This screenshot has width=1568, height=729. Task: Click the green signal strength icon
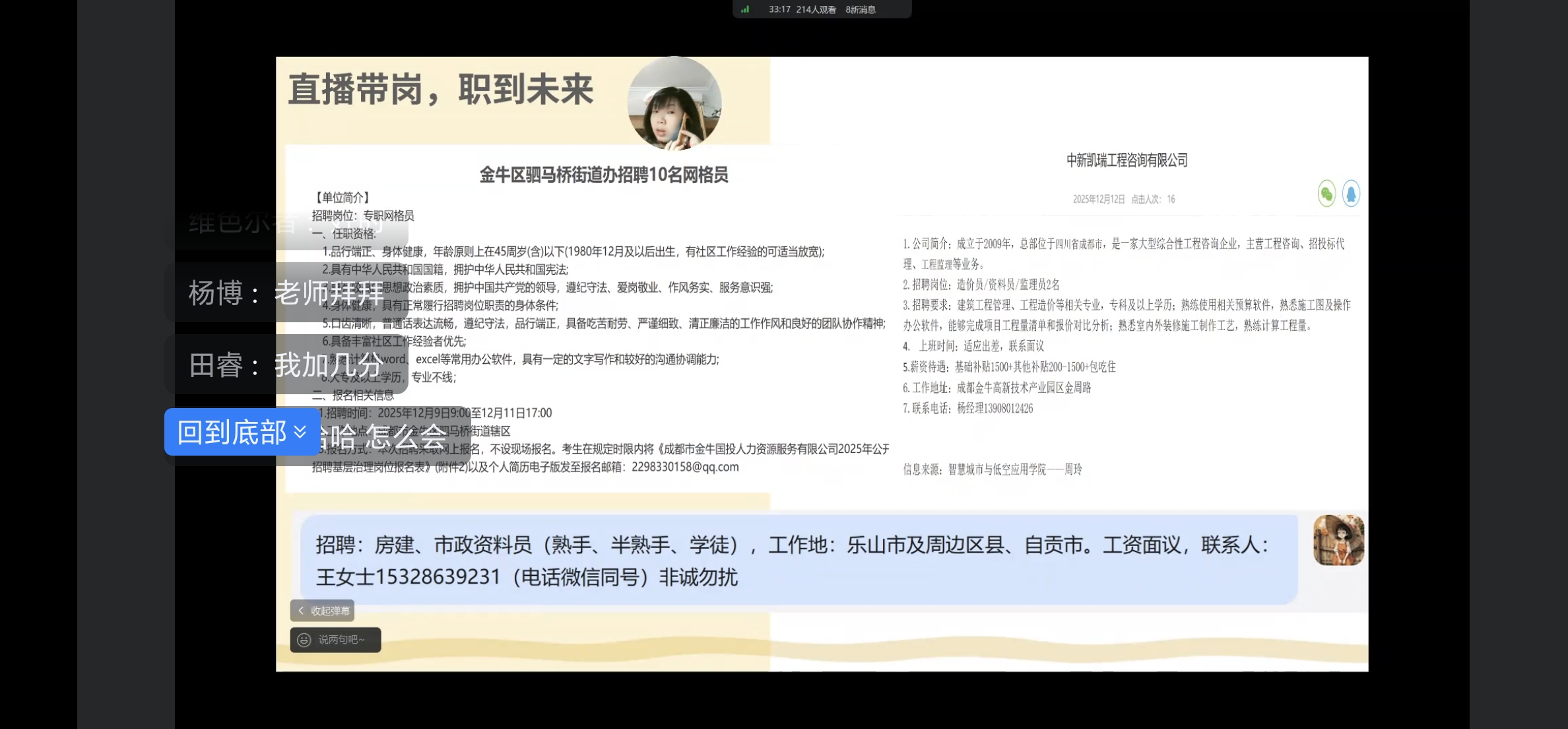[x=745, y=9]
